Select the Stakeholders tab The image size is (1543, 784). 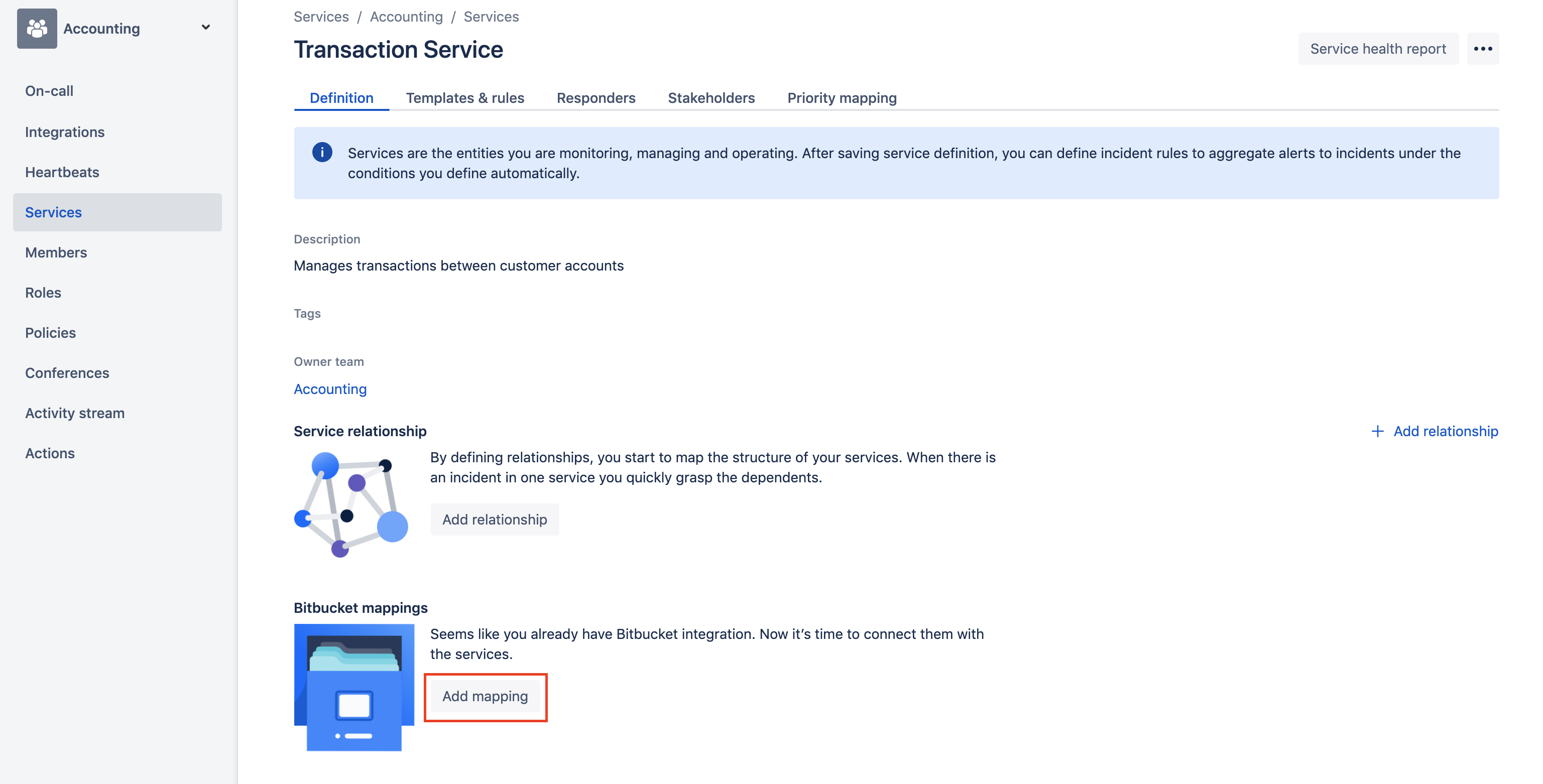[711, 97]
